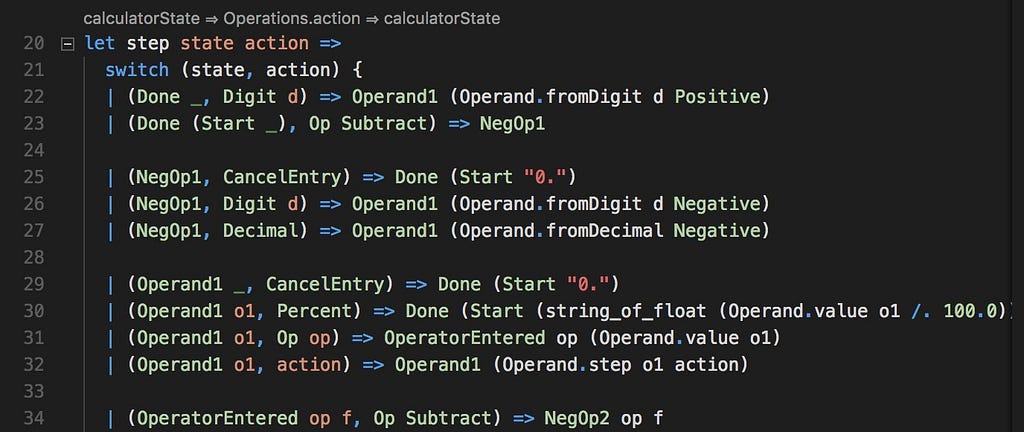The height and width of the screenshot is (432, 1024).
Task: Place cursor on the 'switch' keyword
Action: point(137,70)
